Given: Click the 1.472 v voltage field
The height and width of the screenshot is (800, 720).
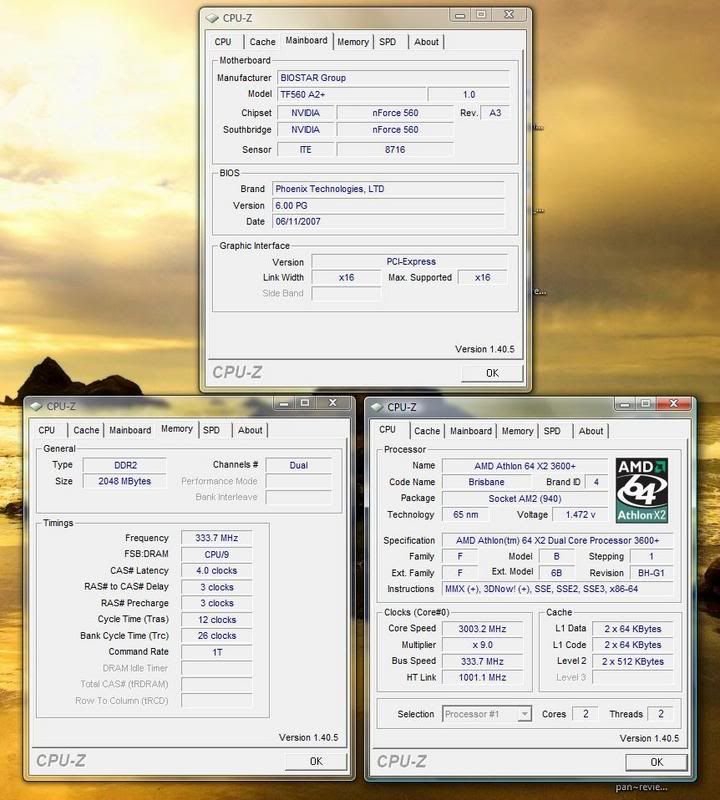Looking at the screenshot, I should pos(580,515).
